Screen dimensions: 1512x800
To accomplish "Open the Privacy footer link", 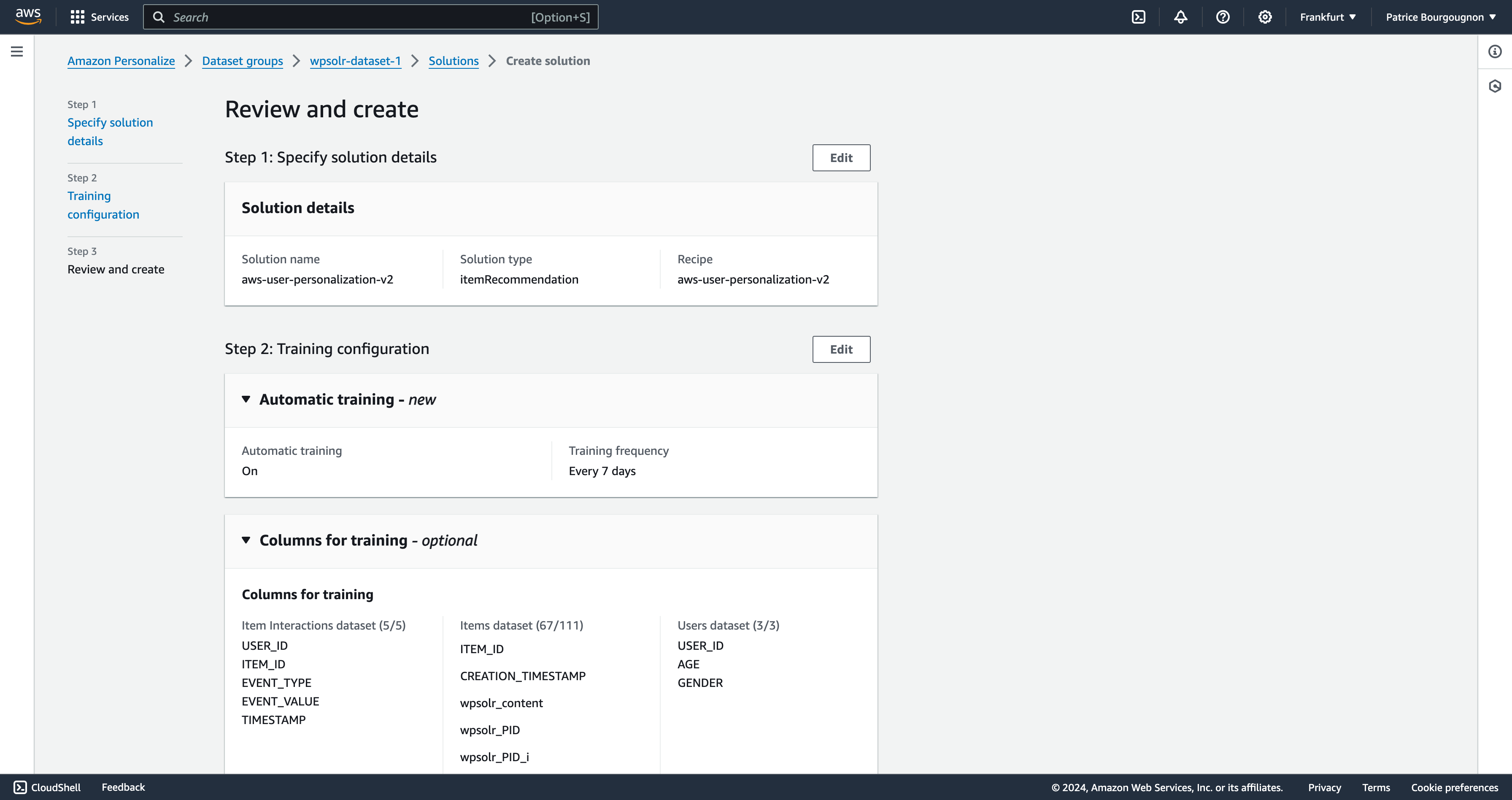I will [x=1324, y=787].
